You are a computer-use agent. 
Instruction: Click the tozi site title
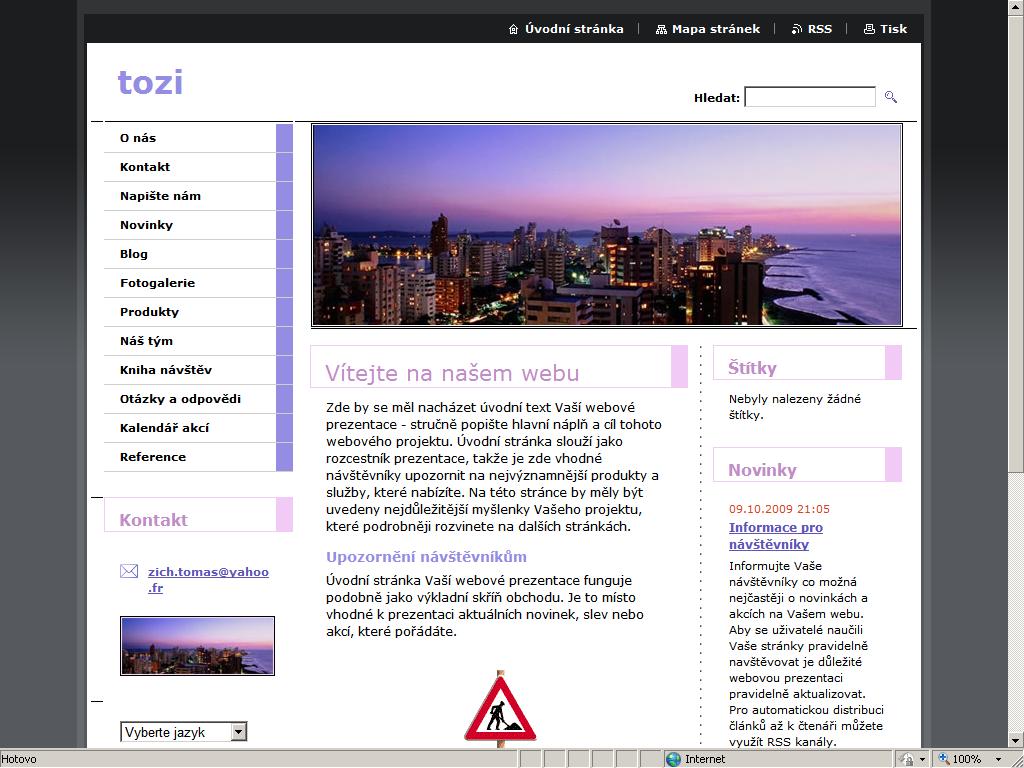pos(150,82)
